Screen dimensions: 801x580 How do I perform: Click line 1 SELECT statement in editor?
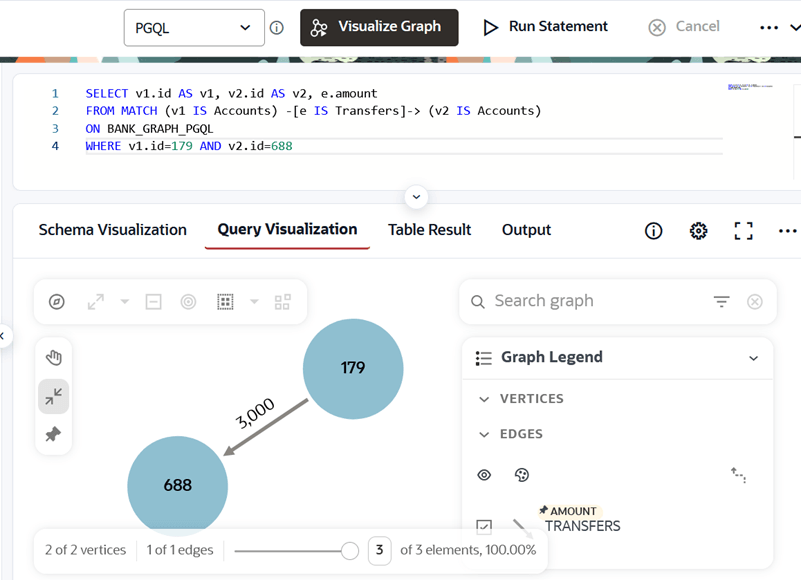pos(231,94)
